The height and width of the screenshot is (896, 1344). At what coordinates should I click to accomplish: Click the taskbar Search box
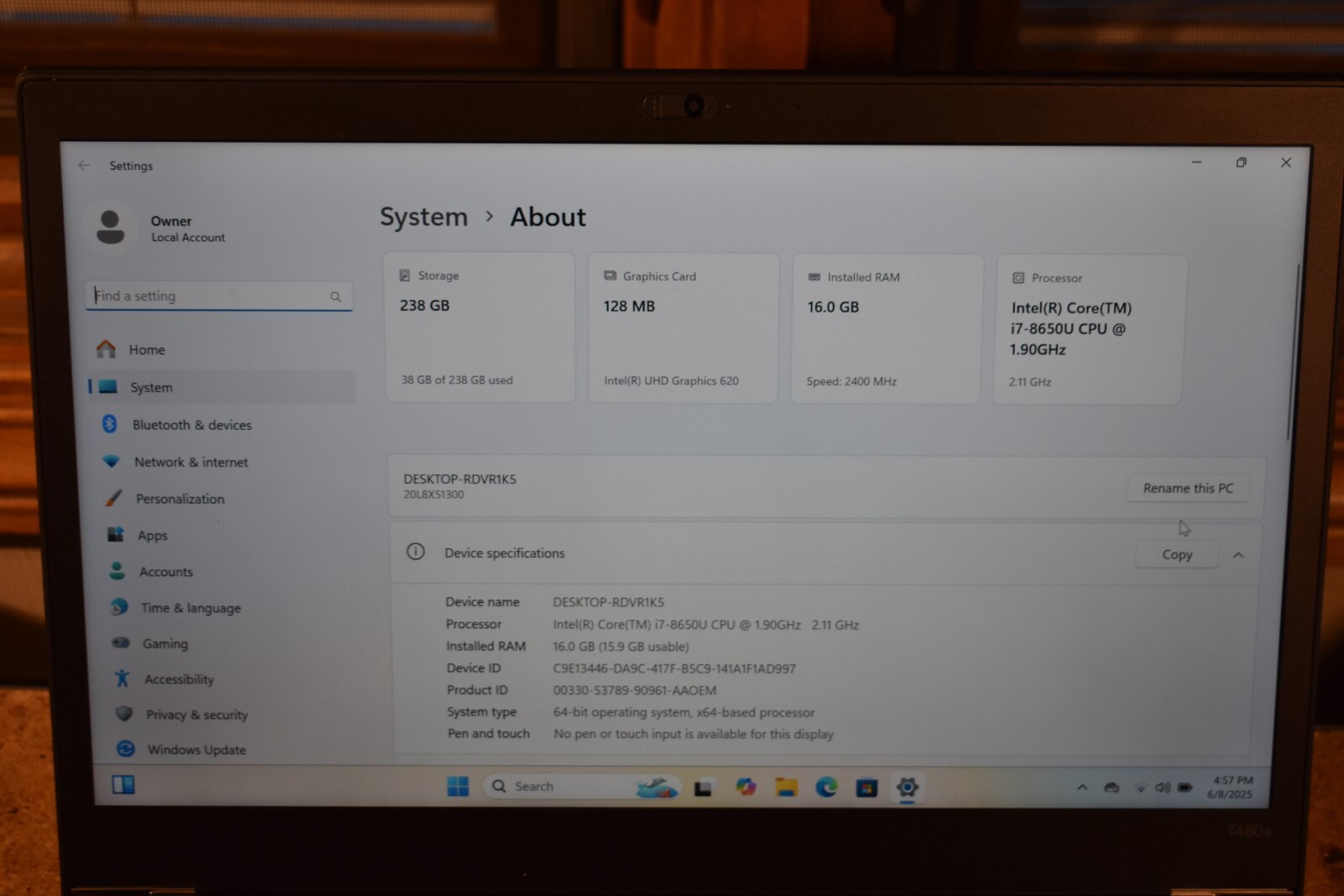coord(581,786)
